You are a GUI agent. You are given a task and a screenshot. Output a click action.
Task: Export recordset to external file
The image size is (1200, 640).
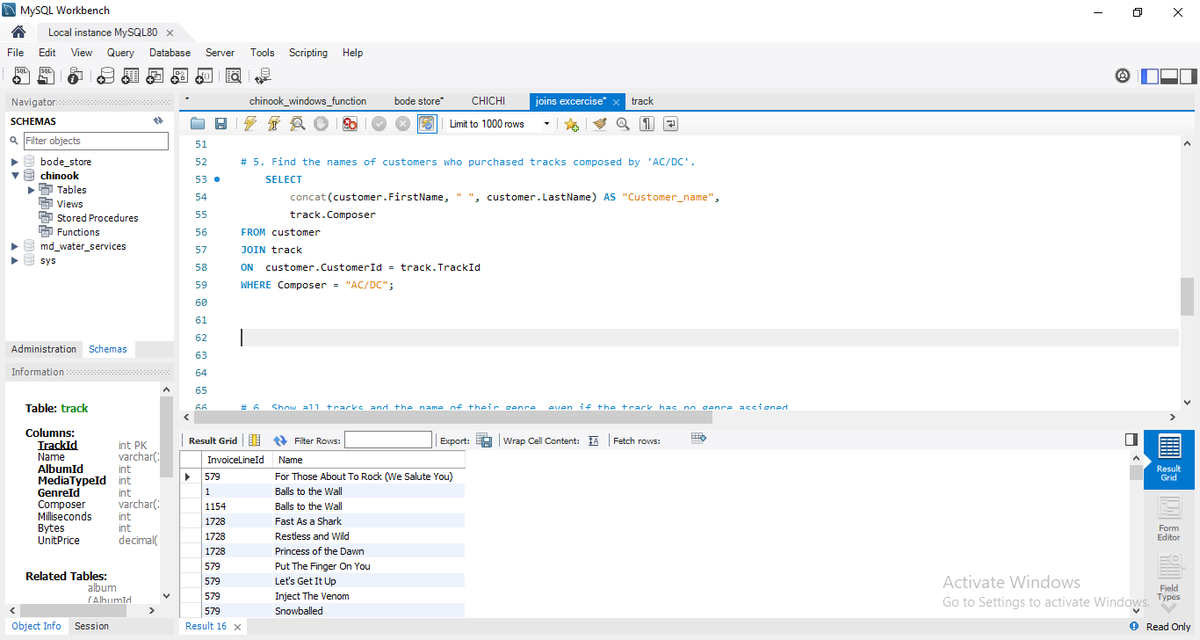coord(484,440)
